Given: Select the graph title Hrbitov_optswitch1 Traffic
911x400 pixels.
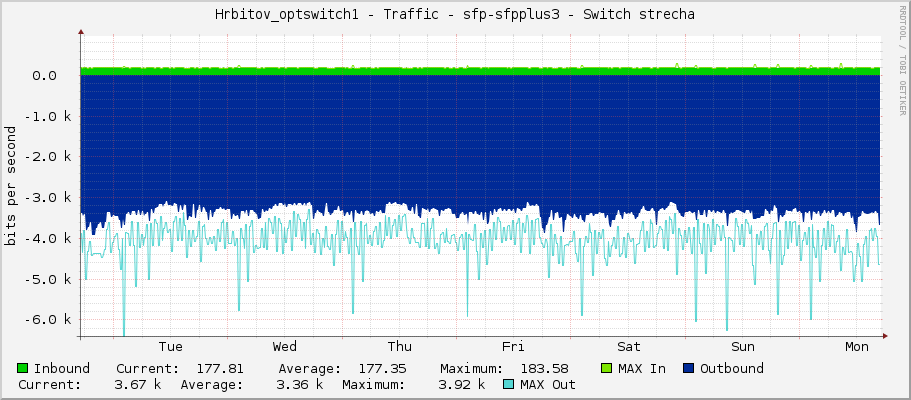Looking at the screenshot, I should coord(455,15).
